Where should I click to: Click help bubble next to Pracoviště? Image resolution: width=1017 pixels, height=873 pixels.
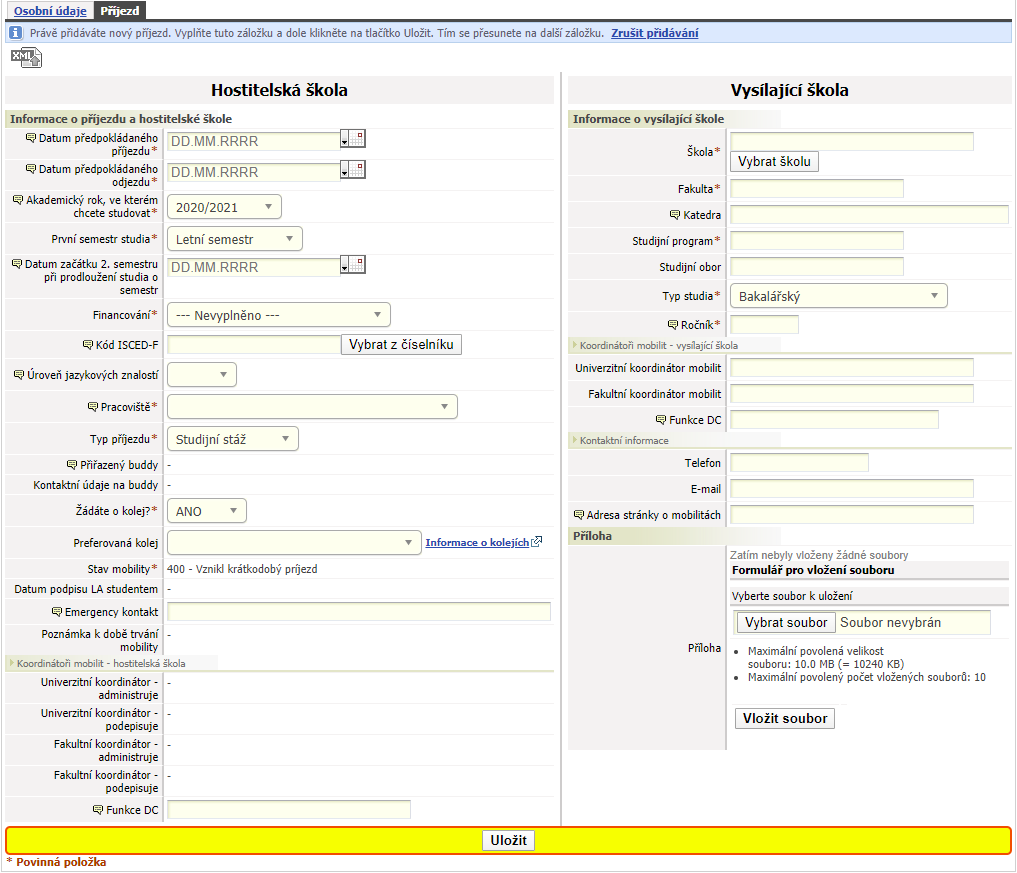click(x=93, y=407)
